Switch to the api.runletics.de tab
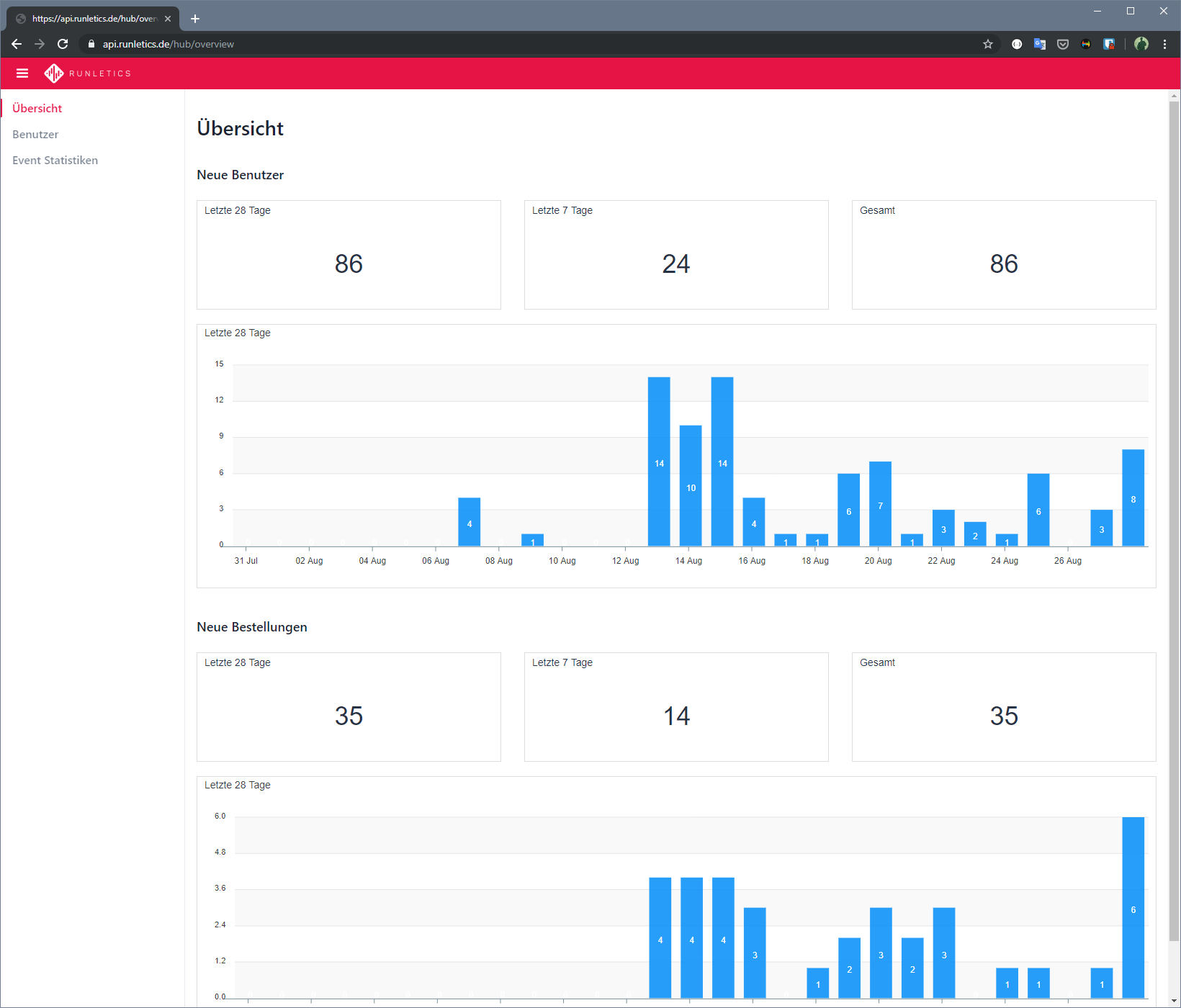Image resolution: width=1181 pixels, height=1008 pixels. pos(94,19)
